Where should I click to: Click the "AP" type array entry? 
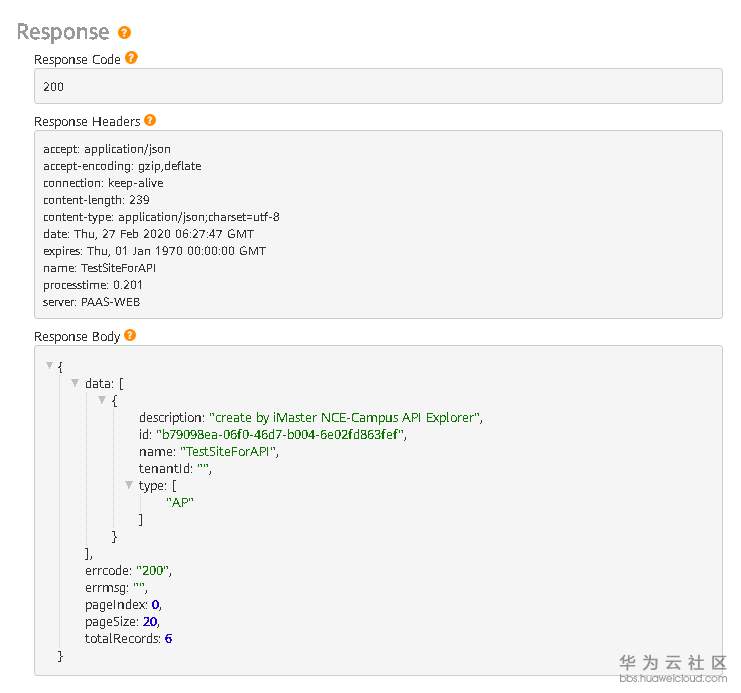[179, 502]
